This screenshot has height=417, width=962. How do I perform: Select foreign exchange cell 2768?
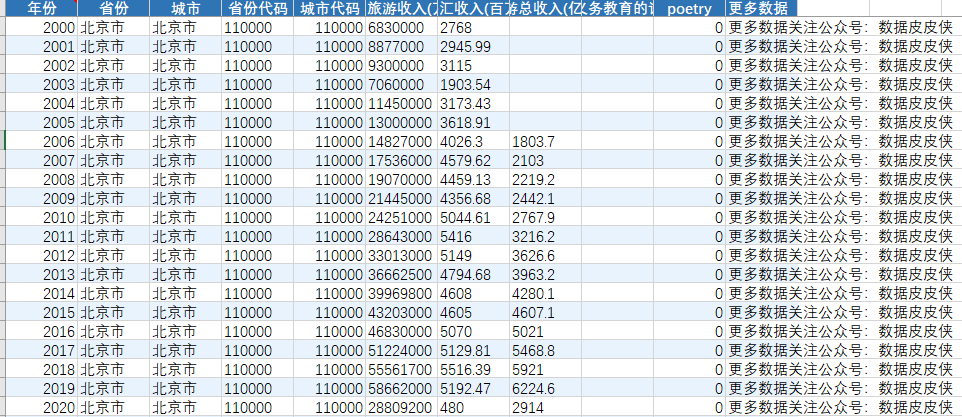473,28
